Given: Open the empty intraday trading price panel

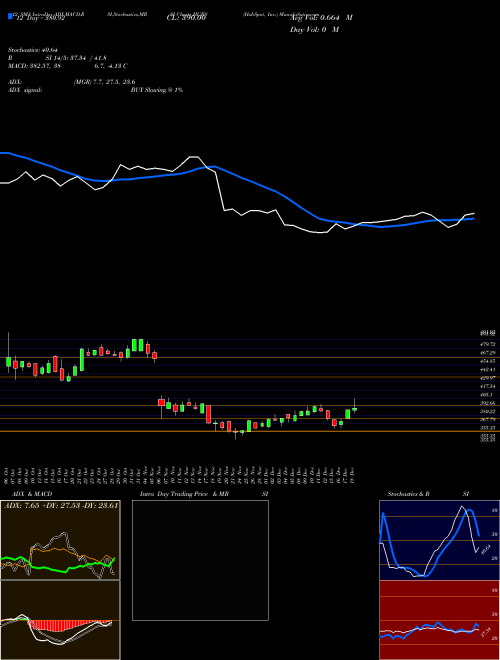Looking at the screenshot, I should point(200,560).
